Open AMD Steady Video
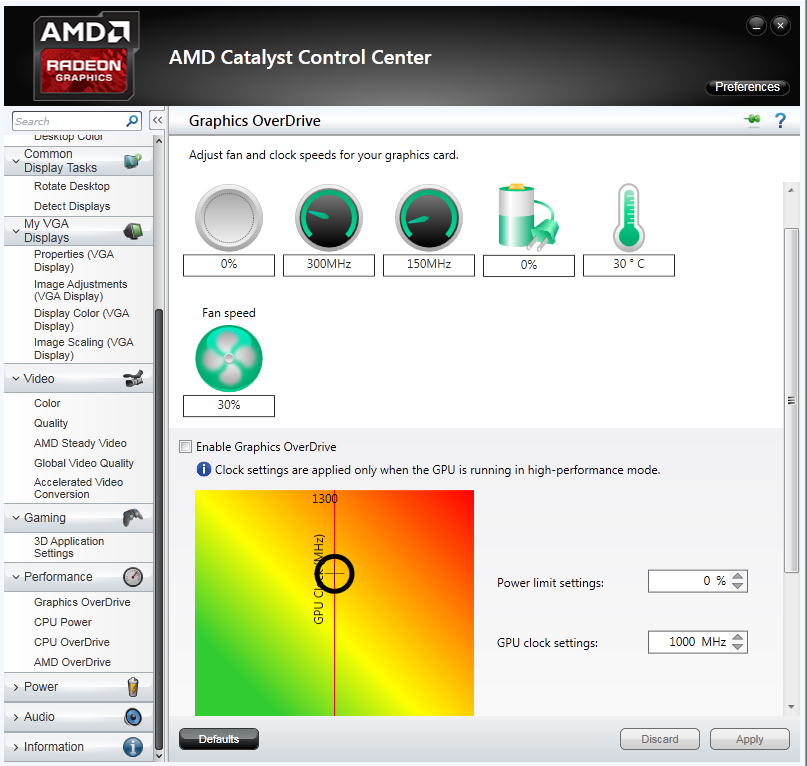 (x=80, y=443)
